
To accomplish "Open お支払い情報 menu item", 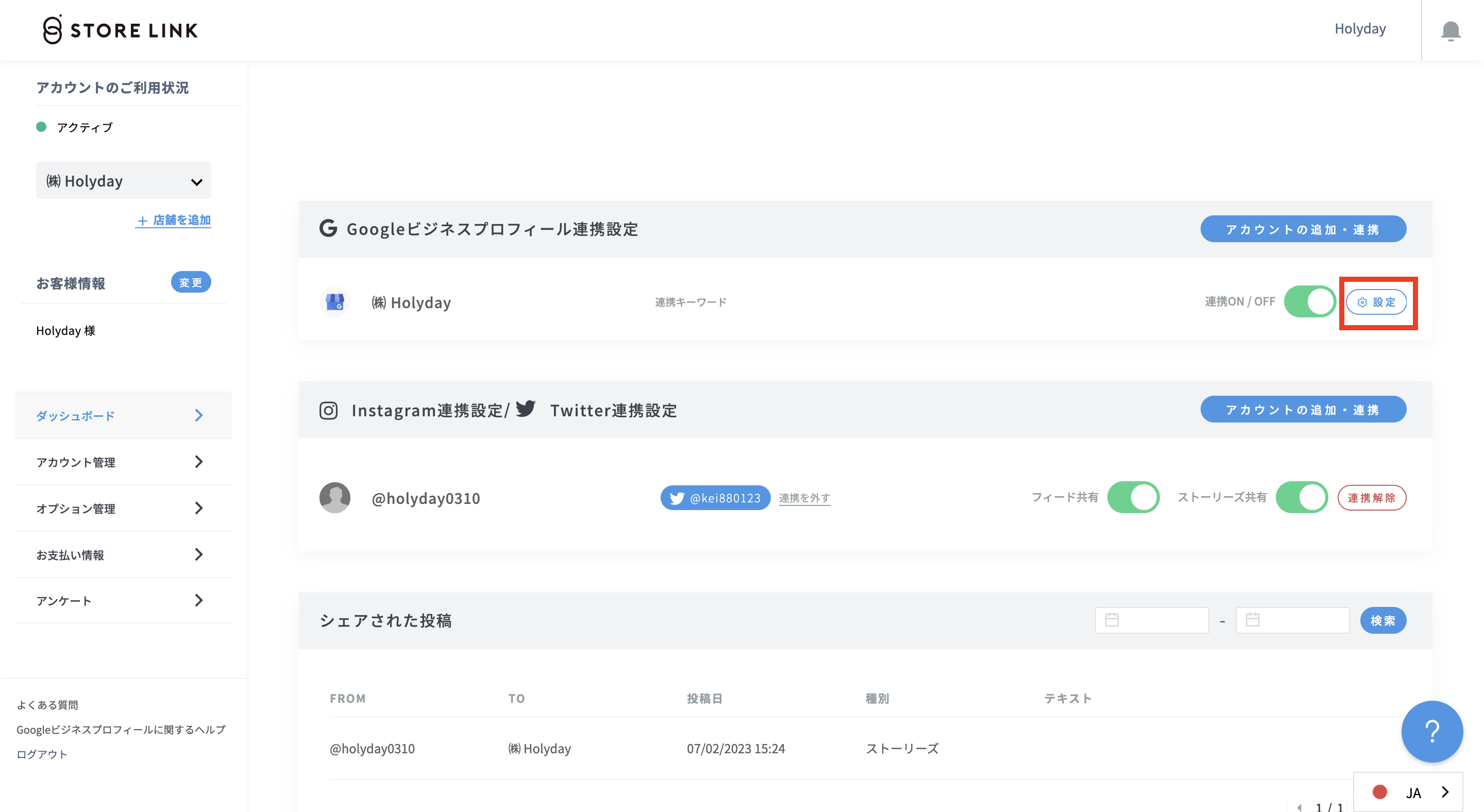I will coord(123,554).
